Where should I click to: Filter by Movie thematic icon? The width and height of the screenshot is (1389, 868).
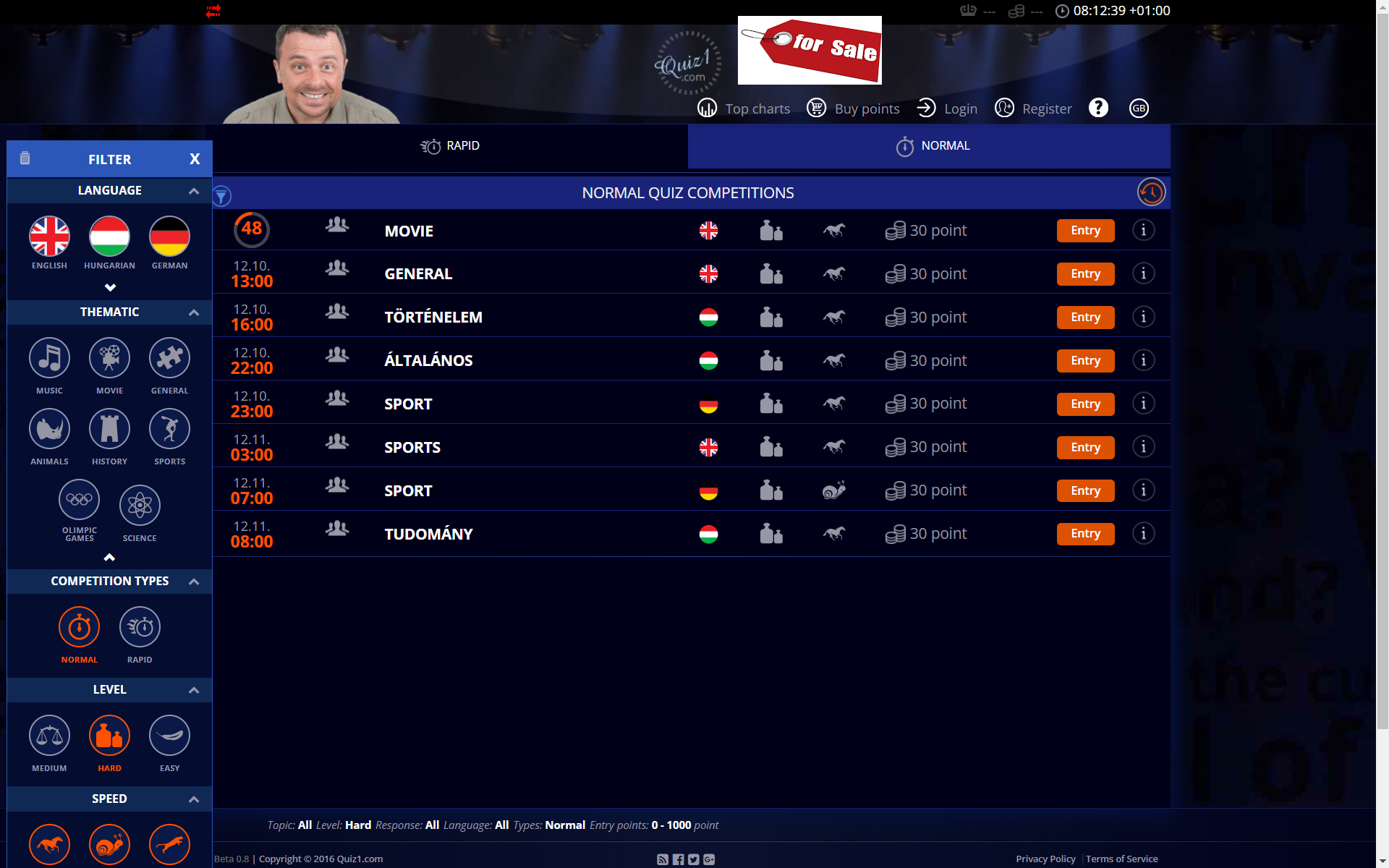pos(109,358)
